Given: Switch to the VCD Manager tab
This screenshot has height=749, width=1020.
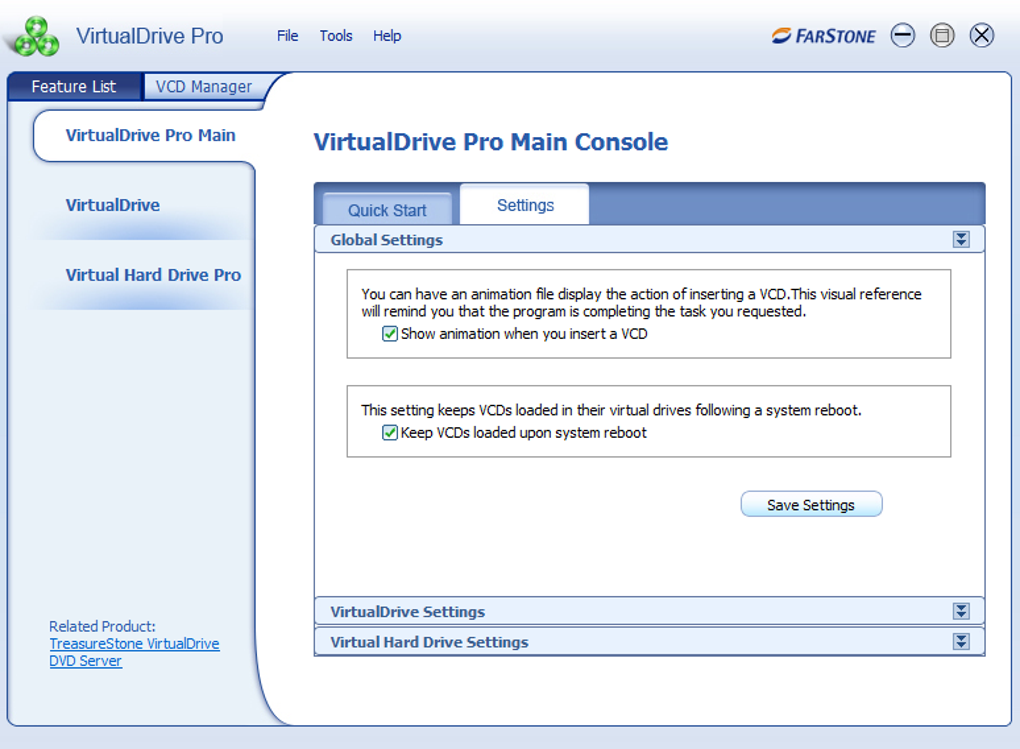Looking at the screenshot, I should [204, 87].
